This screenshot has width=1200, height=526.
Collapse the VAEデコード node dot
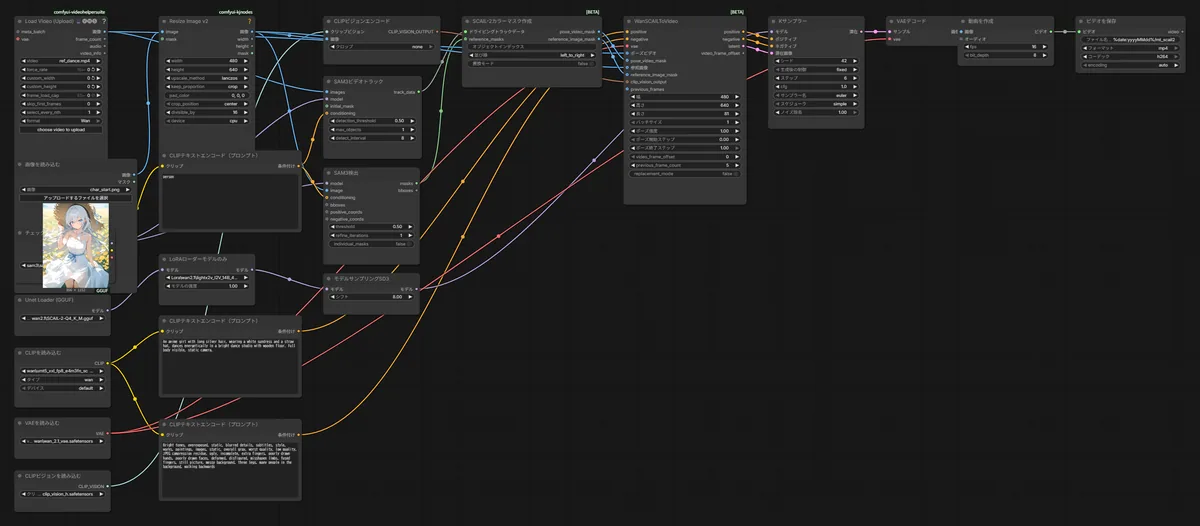pyautogui.click(x=891, y=21)
